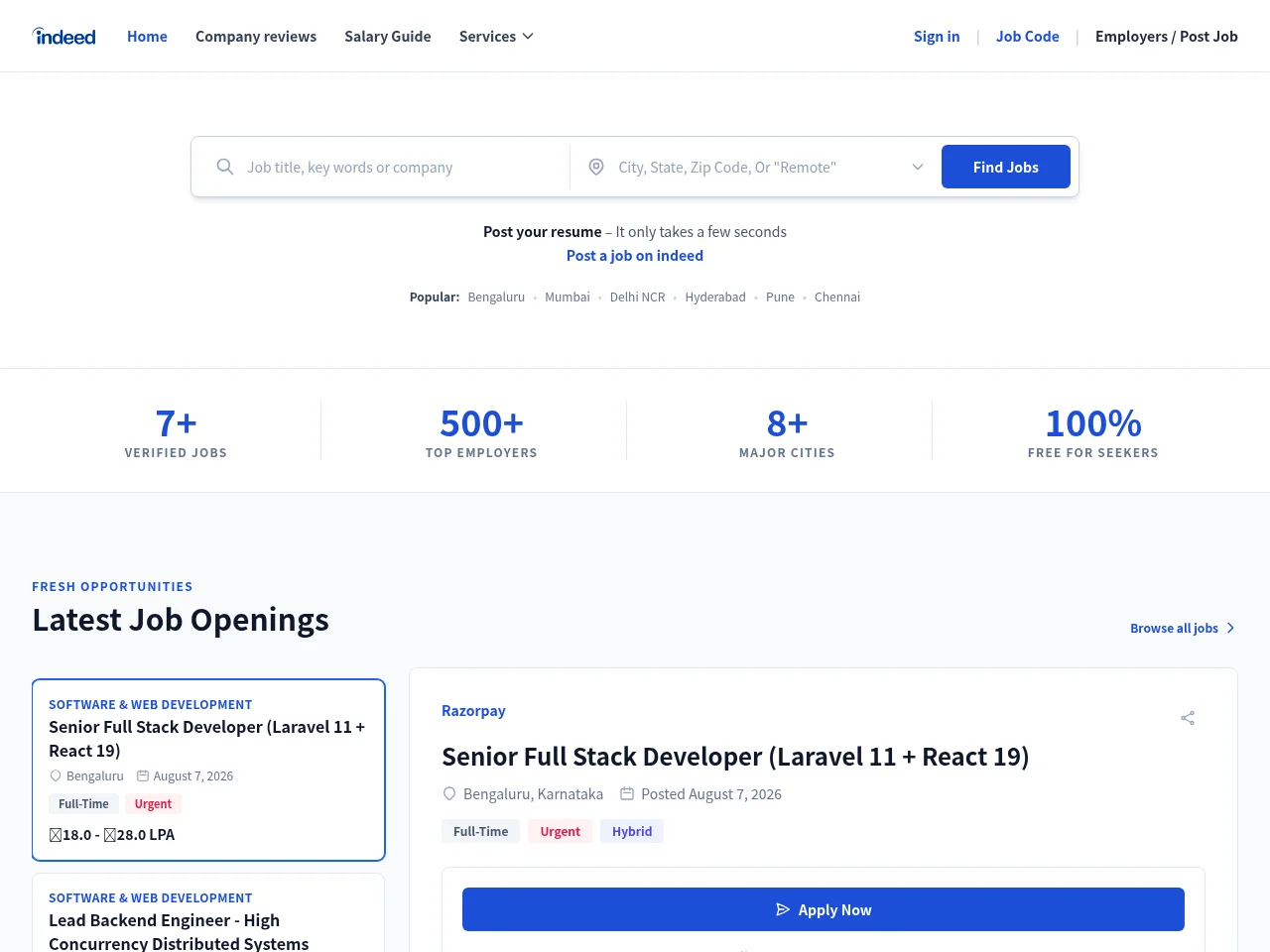This screenshot has width=1270, height=952.
Task: Click the job detail title Senior Full Stack Developer
Action: (x=735, y=756)
